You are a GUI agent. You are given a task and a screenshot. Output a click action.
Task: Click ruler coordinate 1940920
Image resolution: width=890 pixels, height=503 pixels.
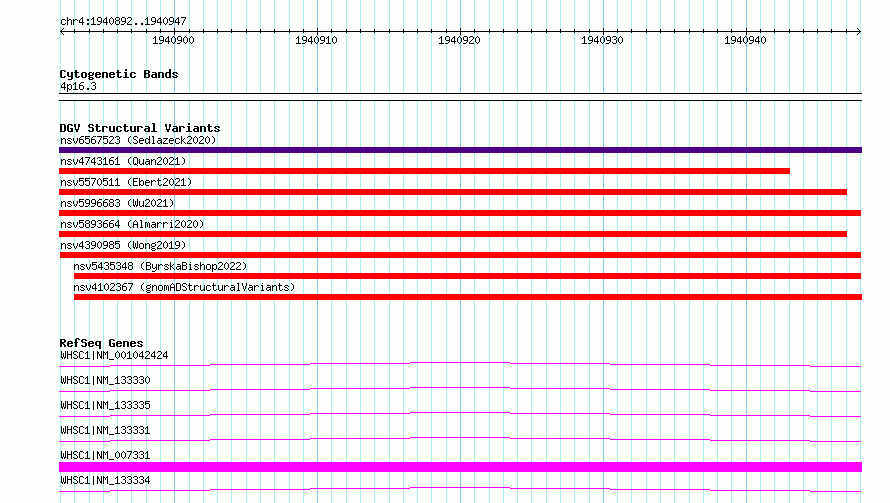[459, 40]
